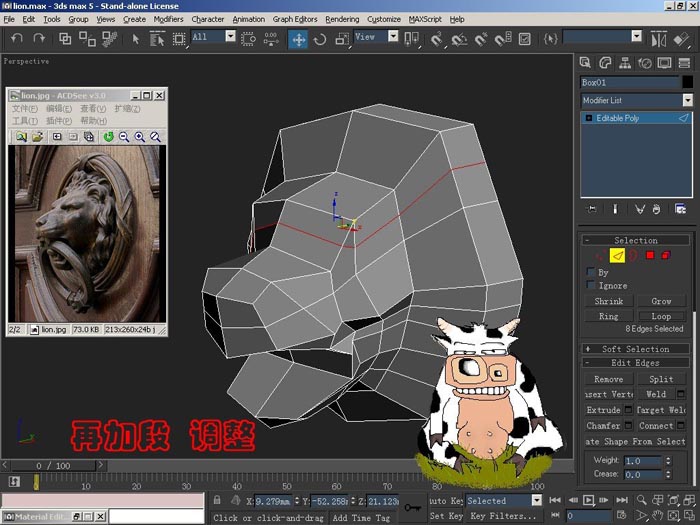Open the Graph Editors menu
The height and width of the screenshot is (525, 700).
coord(295,19)
